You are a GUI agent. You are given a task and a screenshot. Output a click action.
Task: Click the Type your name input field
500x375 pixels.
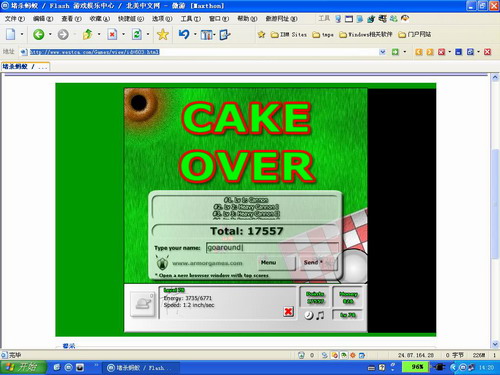point(272,248)
